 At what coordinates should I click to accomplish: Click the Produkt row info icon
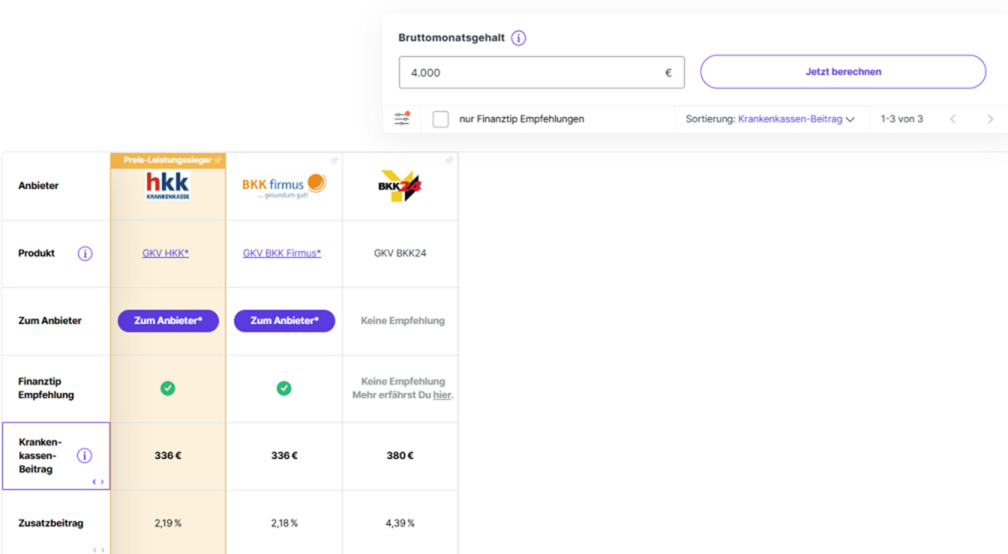[85, 253]
